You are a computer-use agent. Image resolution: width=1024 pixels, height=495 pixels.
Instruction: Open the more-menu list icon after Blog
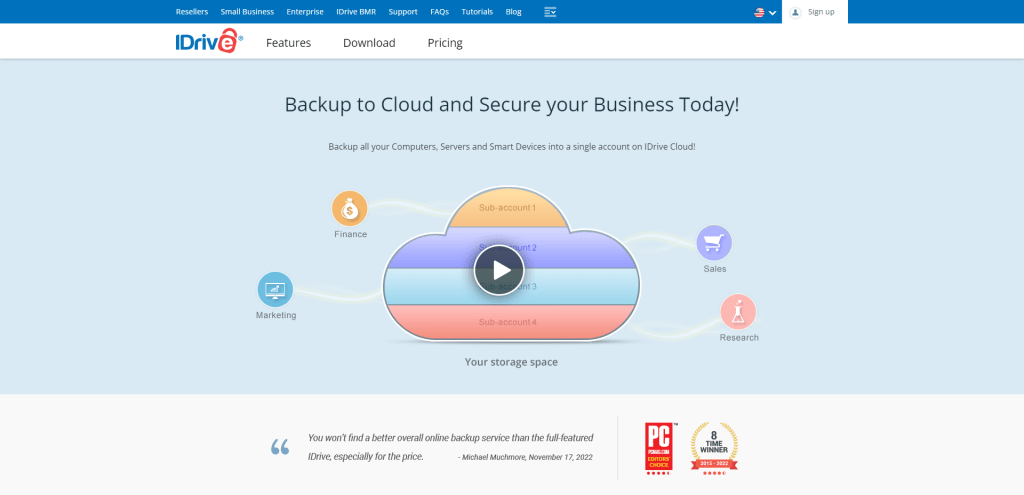click(x=550, y=12)
